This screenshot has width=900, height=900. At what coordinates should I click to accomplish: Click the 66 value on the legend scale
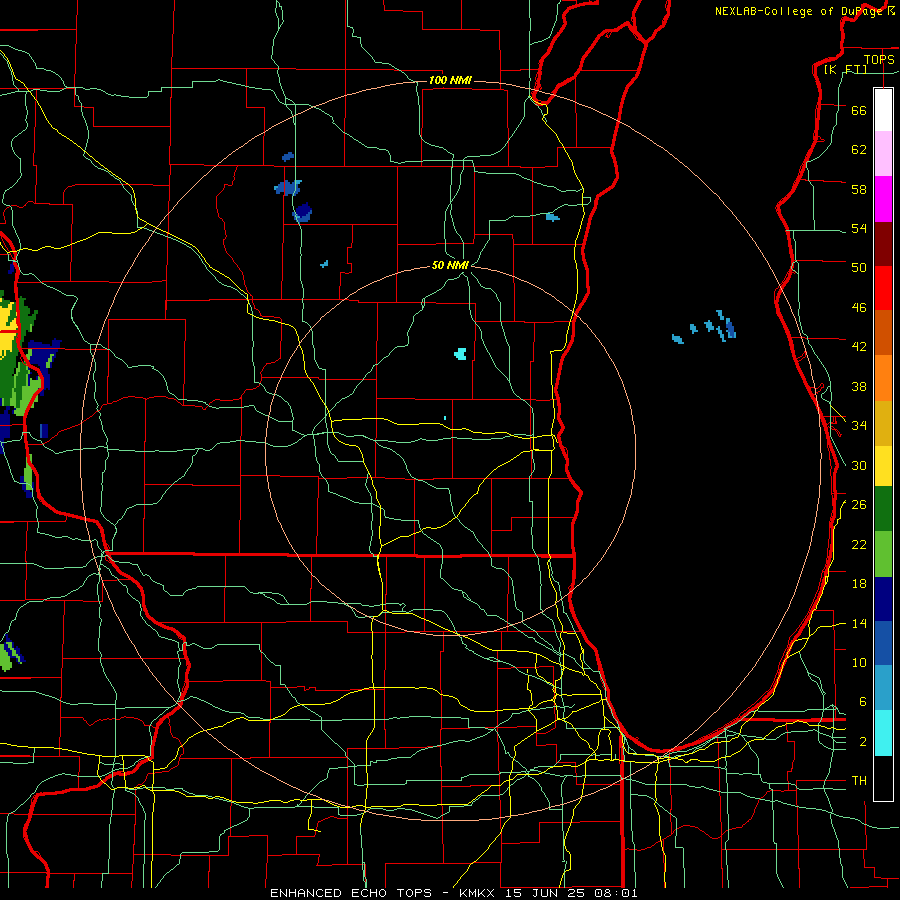tap(859, 110)
